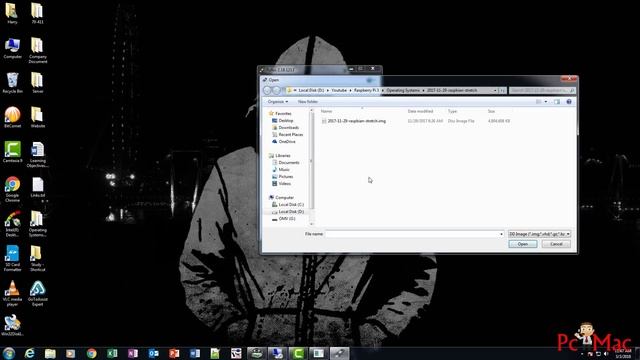The width and height of the screenshot is (640, 360).
Task: Expand the address bar history dropdown
Action: click(x=495, y=90)
